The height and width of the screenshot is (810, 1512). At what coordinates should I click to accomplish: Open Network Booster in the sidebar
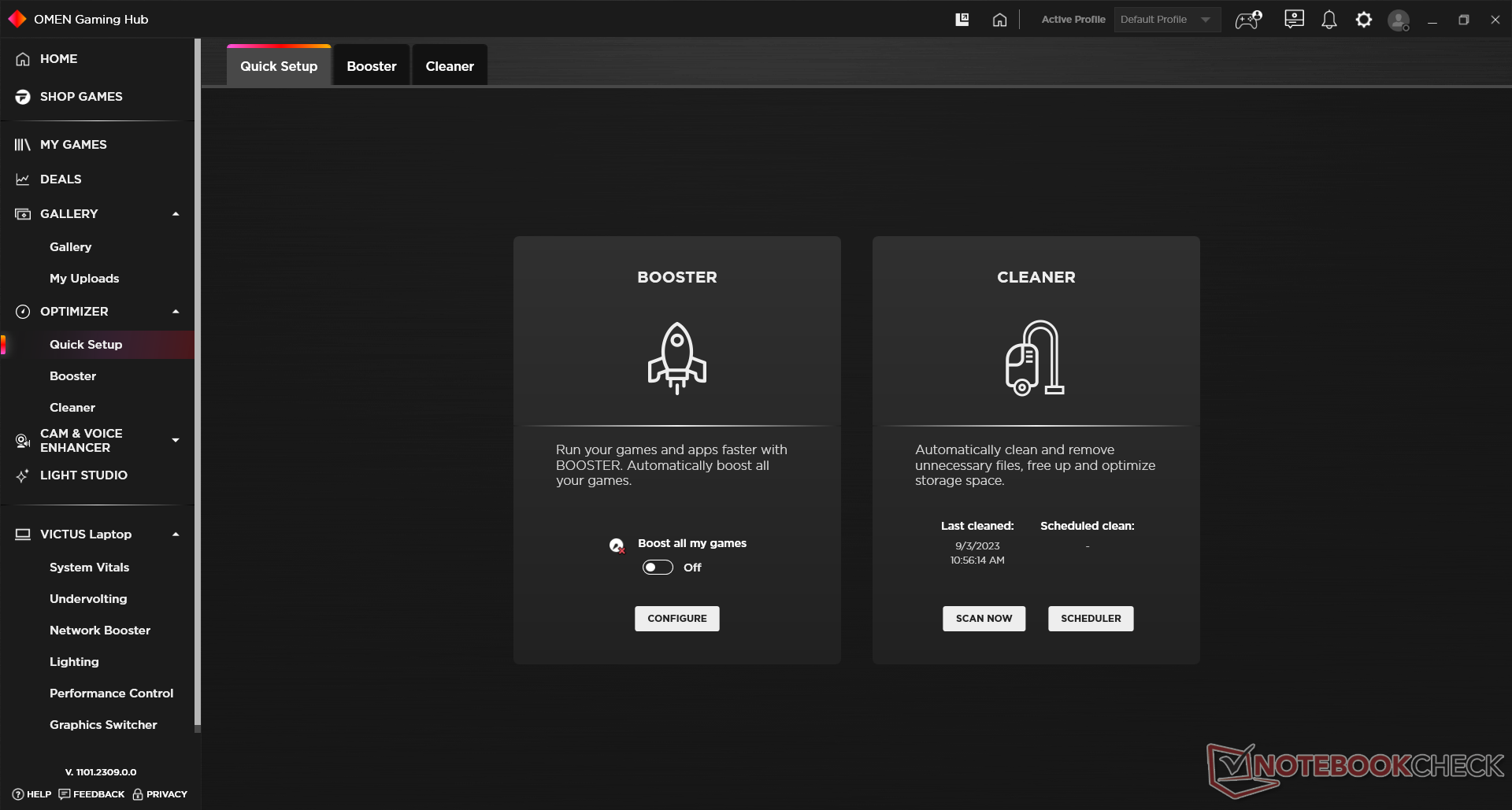(100, 631)
